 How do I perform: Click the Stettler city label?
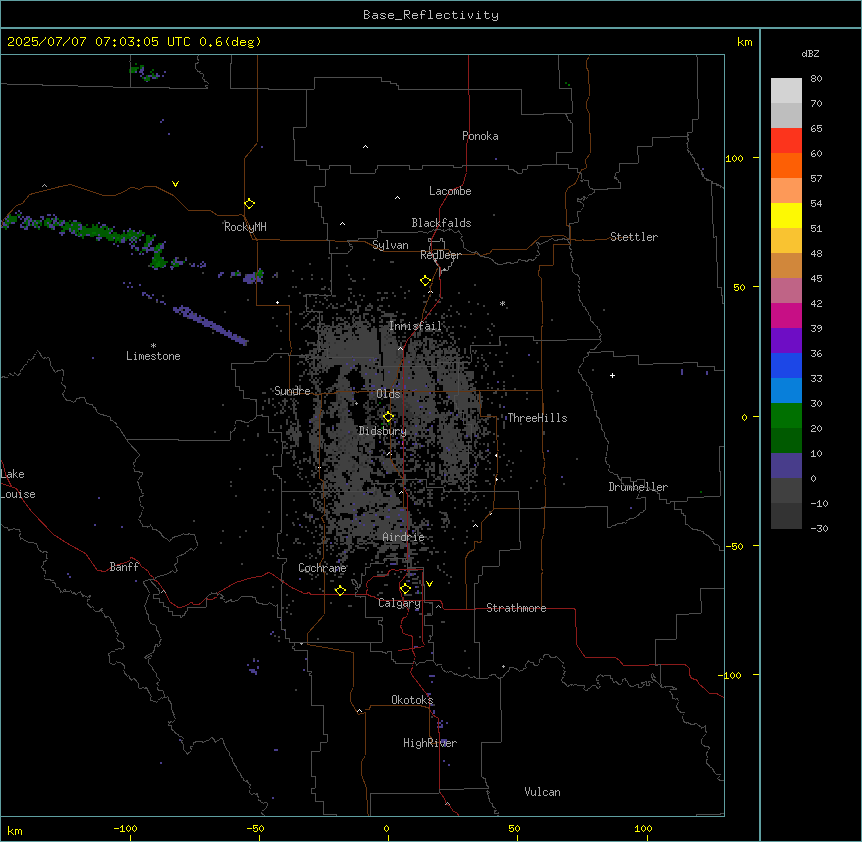(x=634, y=237)
